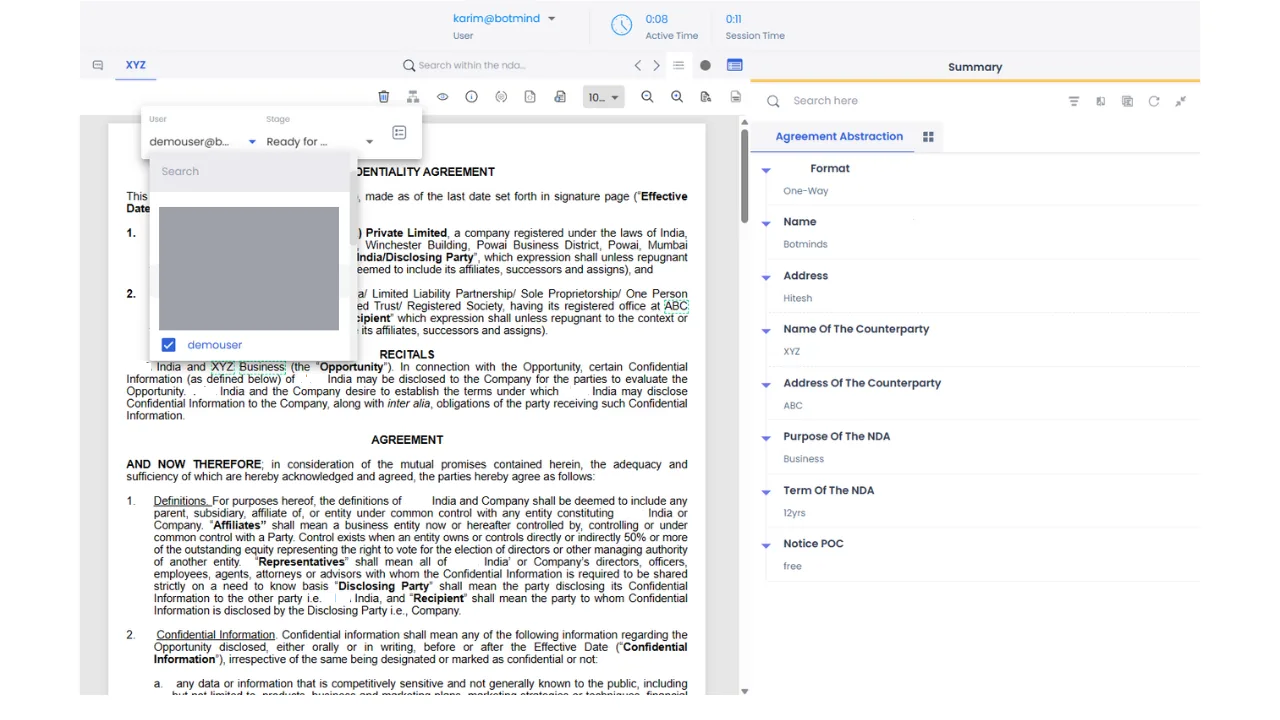Collapse Term Of The NDA field
The width and height of the screenshot is (1280, 720).
point(766,492)
